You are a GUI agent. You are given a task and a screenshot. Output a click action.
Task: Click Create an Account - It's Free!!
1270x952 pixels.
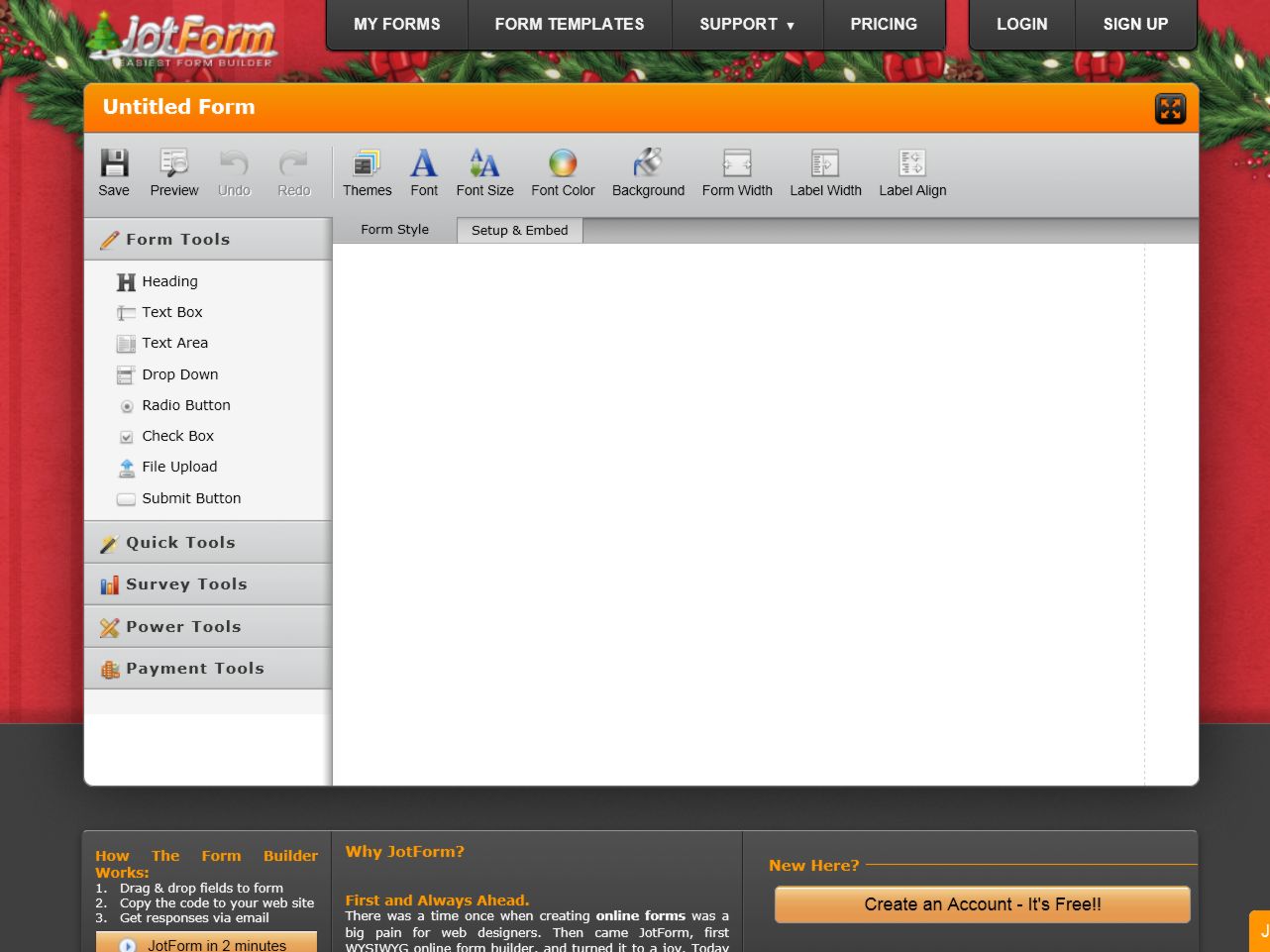pos(981,903)
